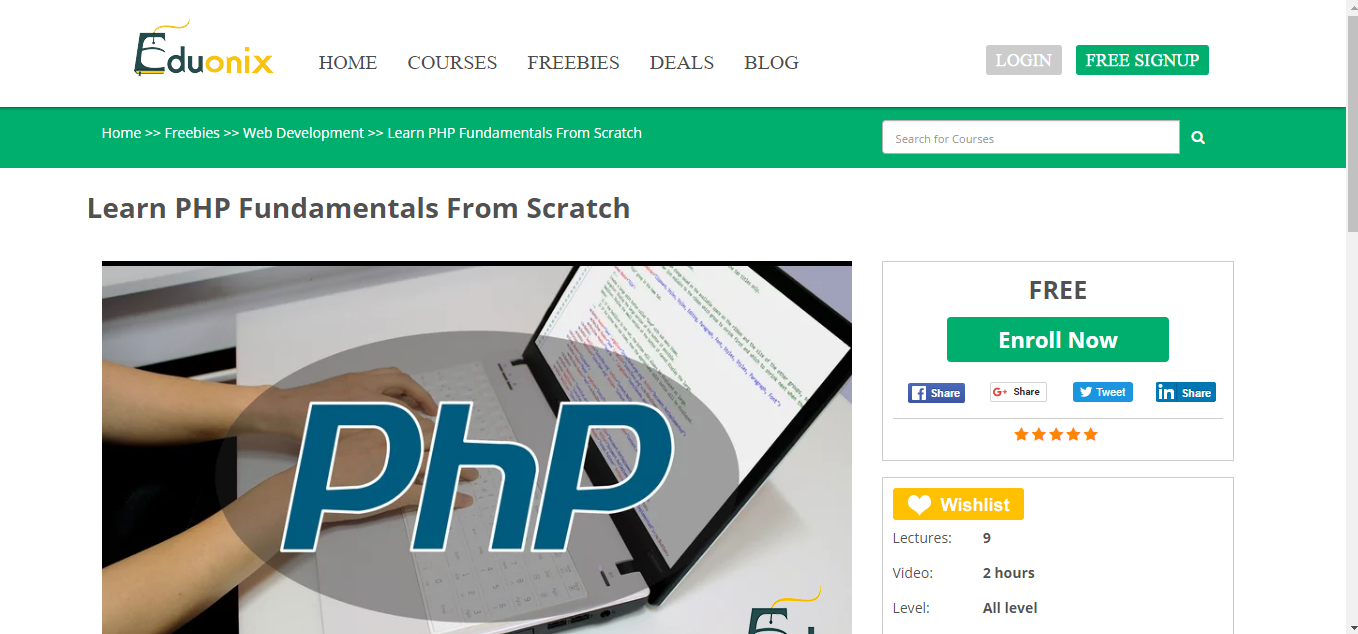Open the COURSES menu item
Viewport: 1358px width, 634px height.
click(452, 62)
